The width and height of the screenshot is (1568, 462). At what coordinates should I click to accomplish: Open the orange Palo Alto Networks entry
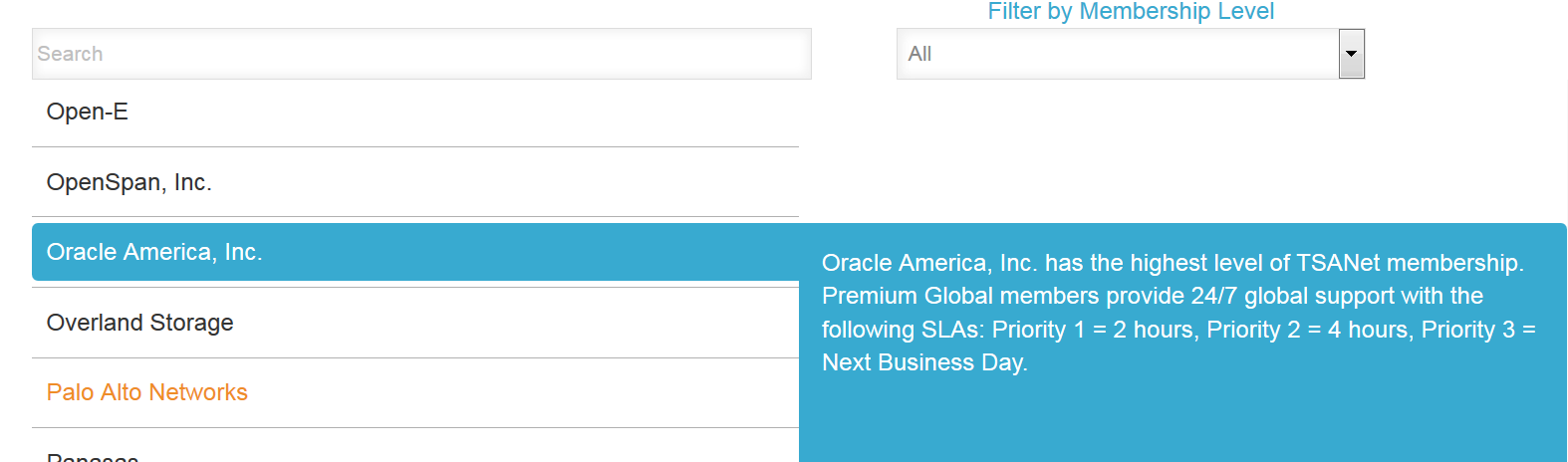pyautogui.click(x=147, y=393)
